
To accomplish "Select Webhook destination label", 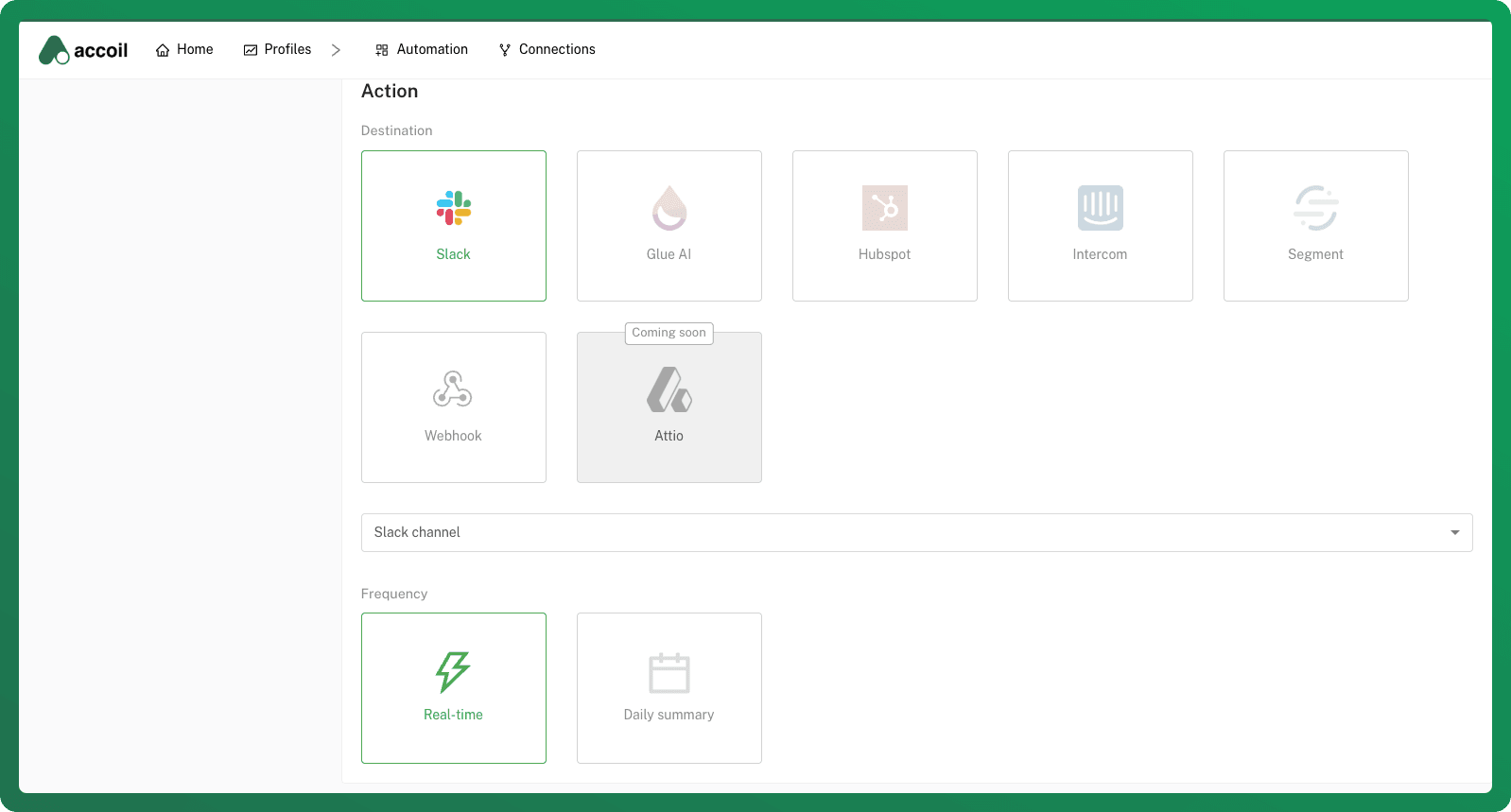I will click(x=453, y=436).
